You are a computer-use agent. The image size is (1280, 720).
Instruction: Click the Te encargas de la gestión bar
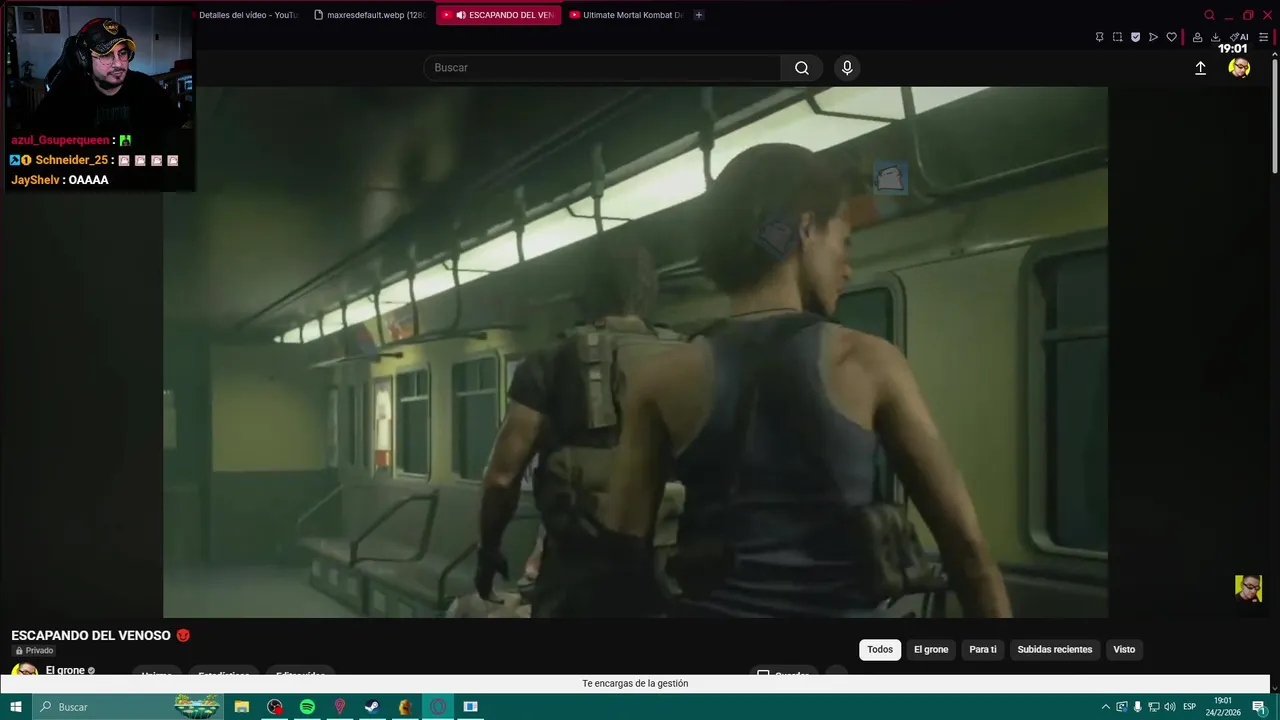[x=635, y=684]
